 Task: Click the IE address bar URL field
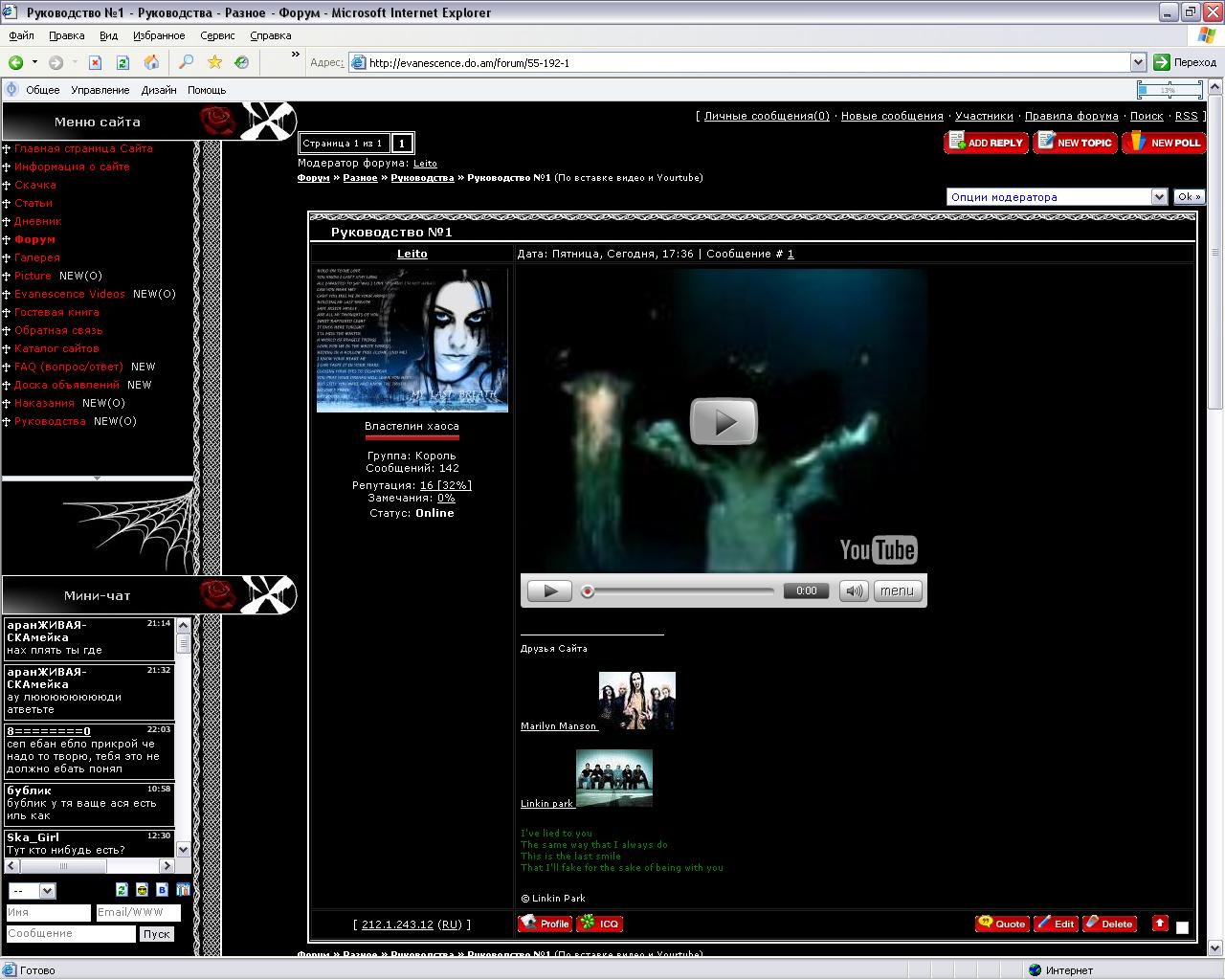click(740, 63)
